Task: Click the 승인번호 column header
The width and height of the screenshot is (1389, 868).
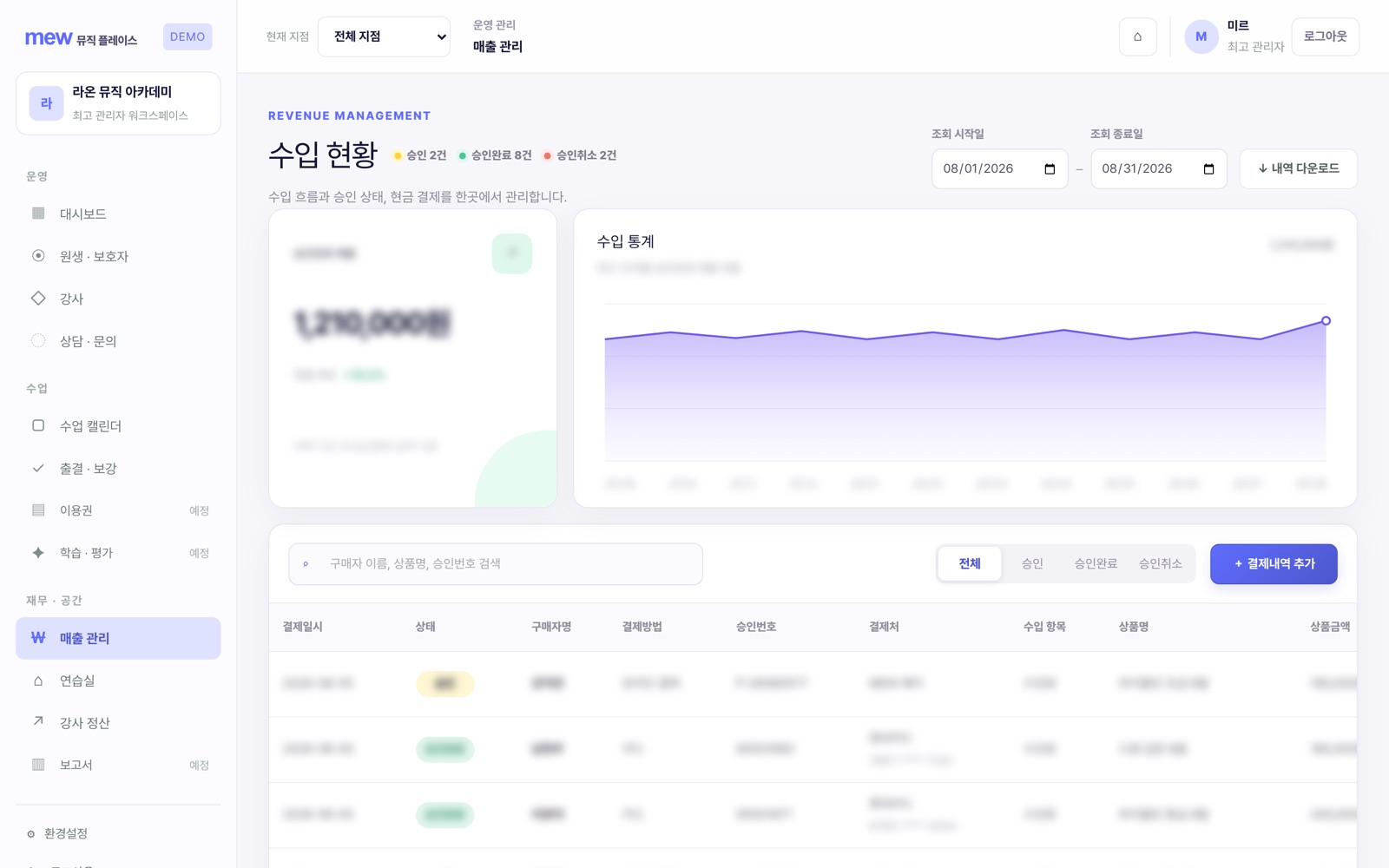Action: point(755,627)
